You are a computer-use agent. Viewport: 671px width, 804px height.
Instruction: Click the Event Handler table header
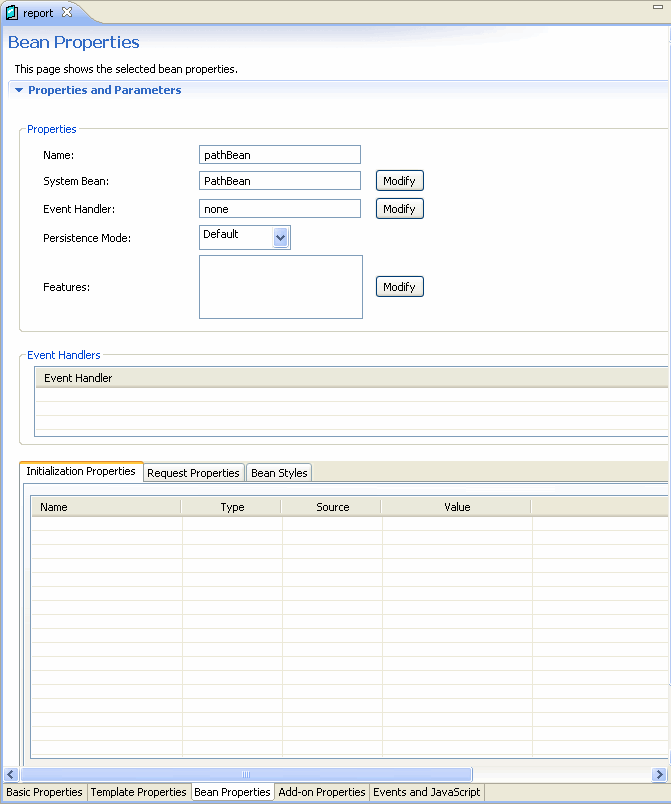pyautogui.click(x=352, y=378)
